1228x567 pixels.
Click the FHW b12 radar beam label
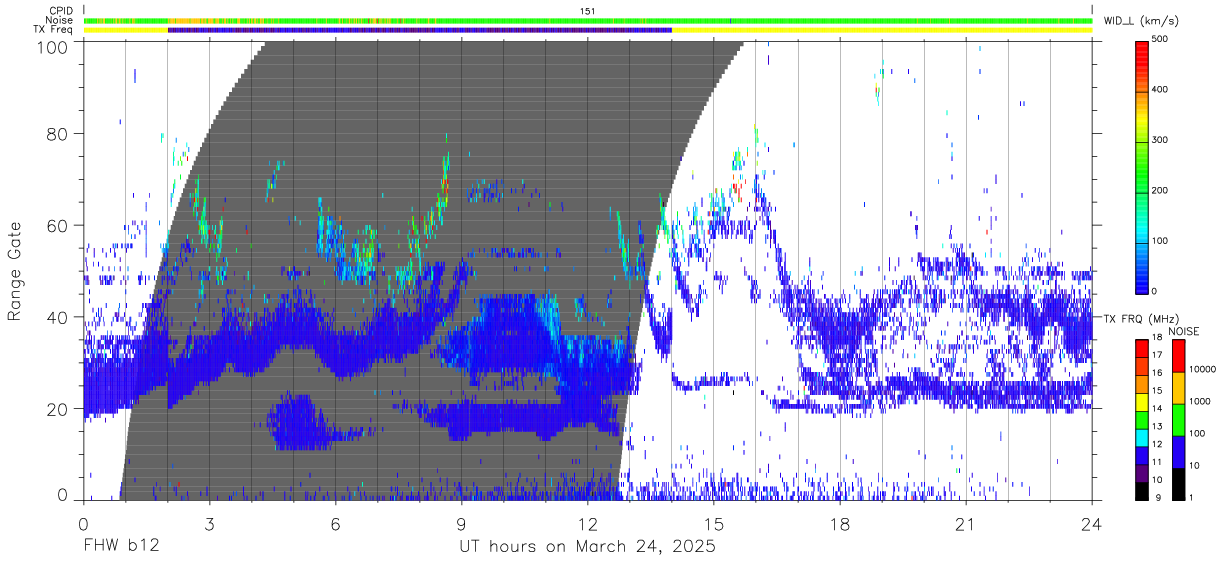coord(120,547)
